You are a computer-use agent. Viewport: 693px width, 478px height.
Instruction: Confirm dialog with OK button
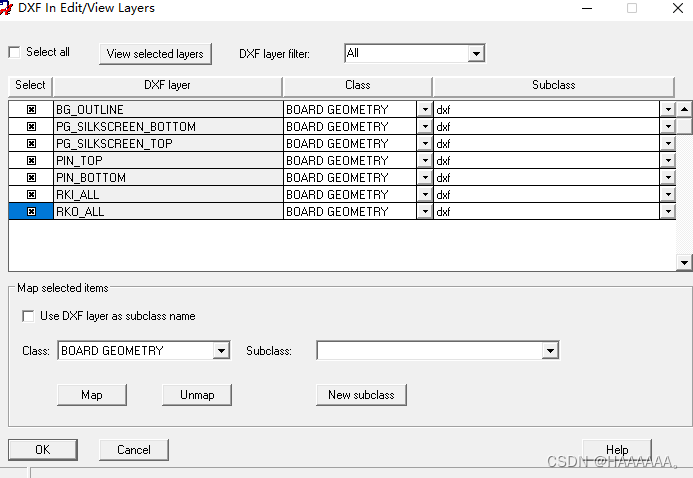[x=42, y=450]
